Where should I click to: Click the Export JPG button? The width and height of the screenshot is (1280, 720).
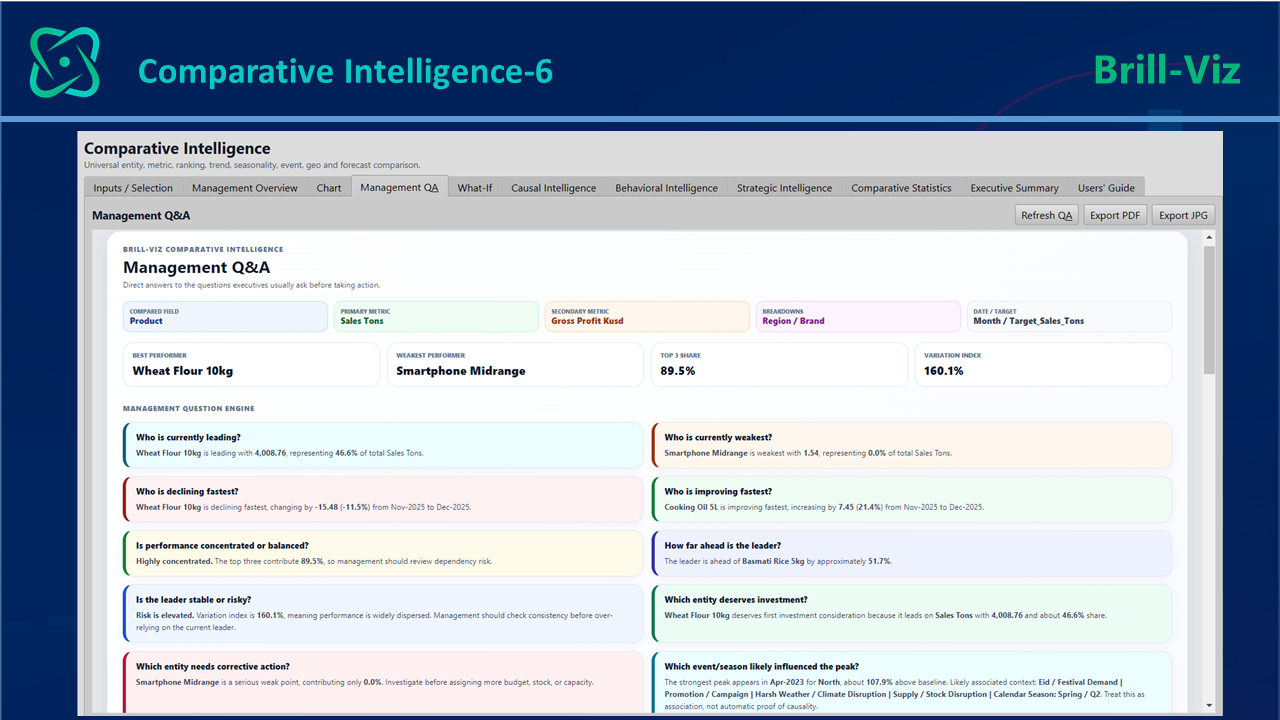coord(1184,215)
